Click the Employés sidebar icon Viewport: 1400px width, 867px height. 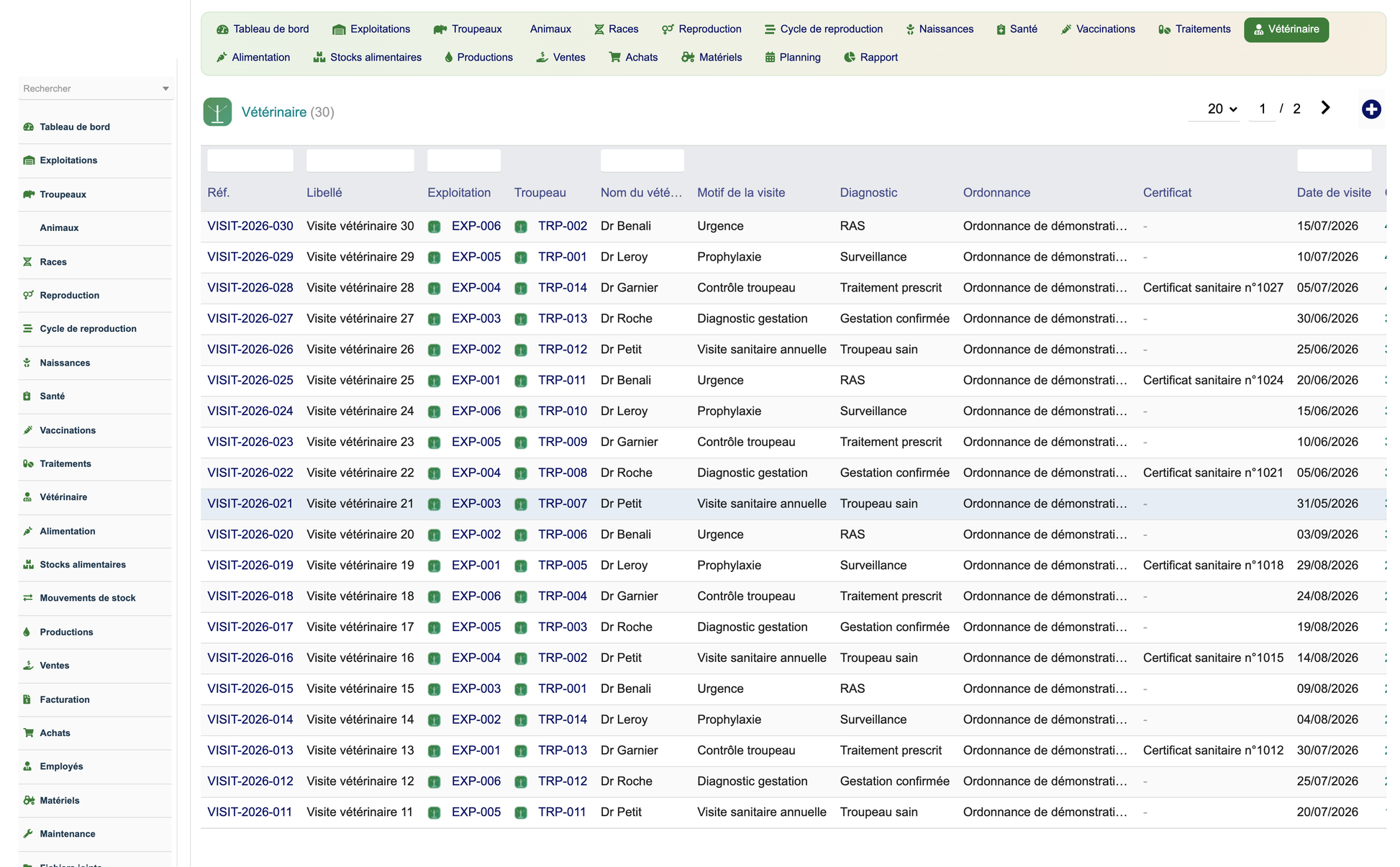27,766
